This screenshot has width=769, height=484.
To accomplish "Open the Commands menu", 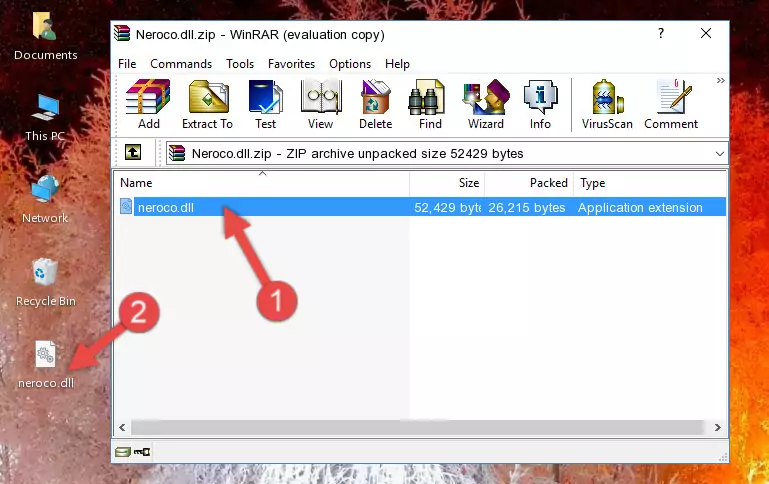I will tap(181, 64).
